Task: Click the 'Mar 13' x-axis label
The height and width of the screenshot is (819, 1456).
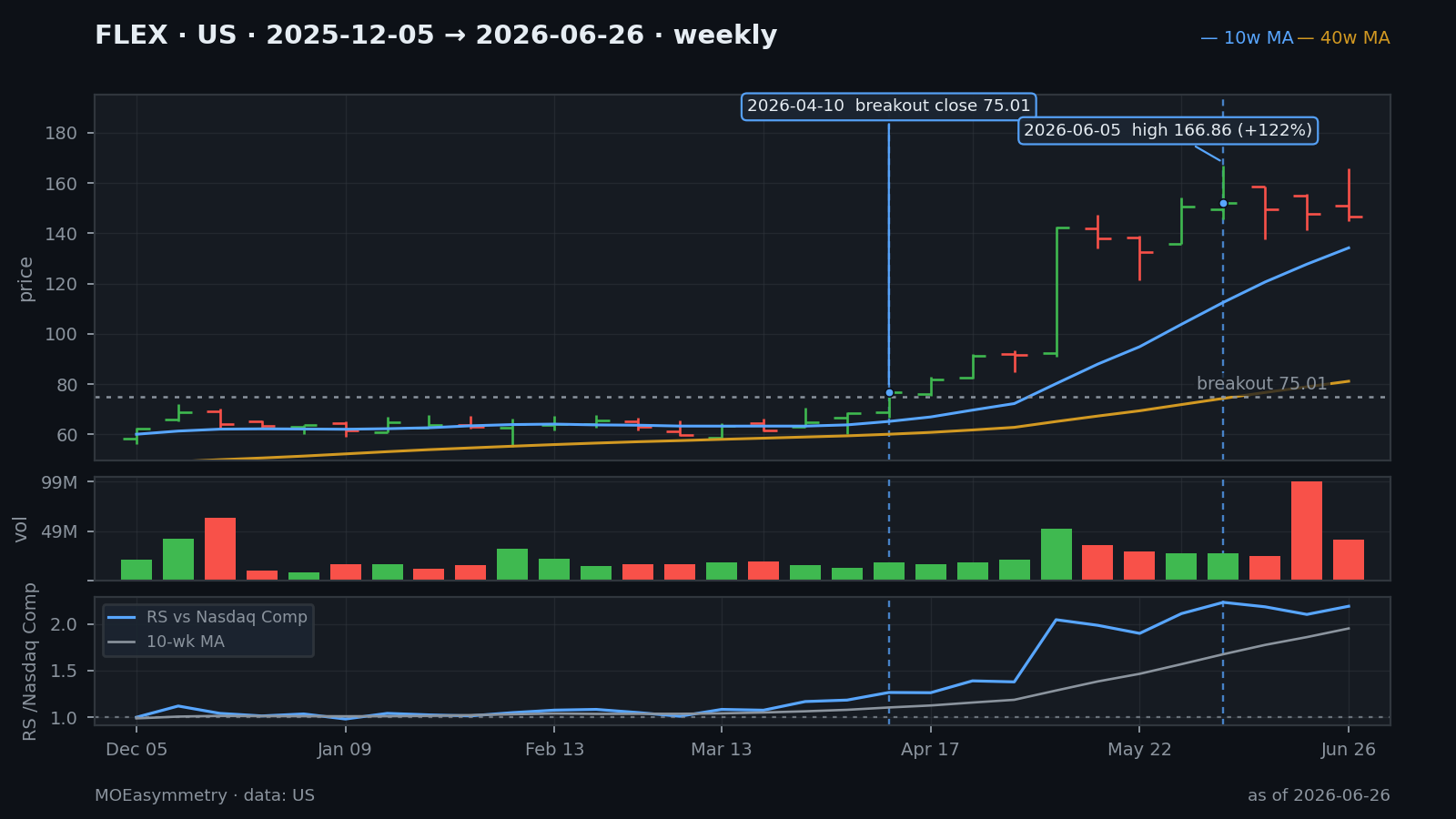Action: coord(722,750)
